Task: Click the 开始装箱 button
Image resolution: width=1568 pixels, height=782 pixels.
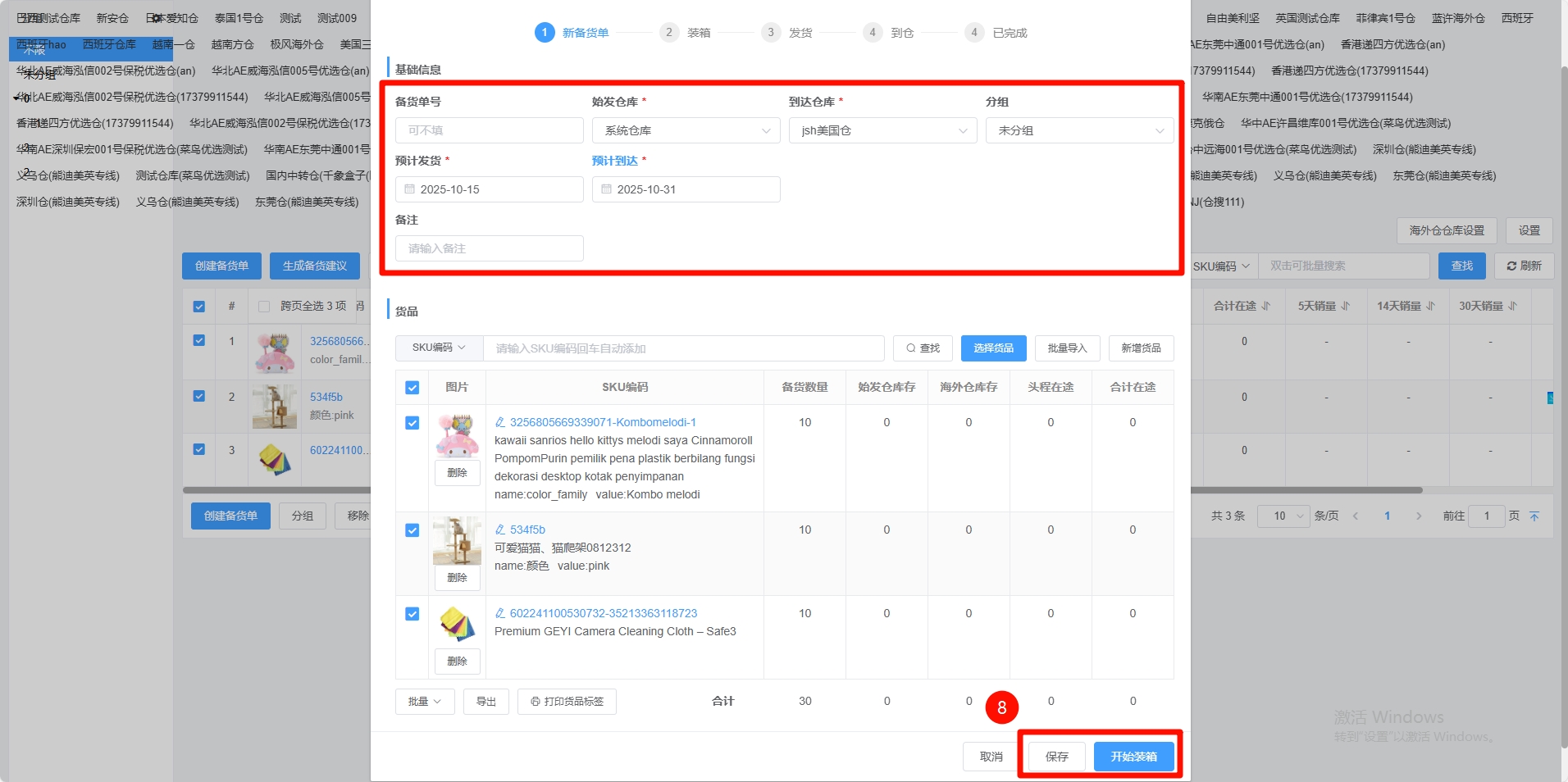Action: (1133, 757)
